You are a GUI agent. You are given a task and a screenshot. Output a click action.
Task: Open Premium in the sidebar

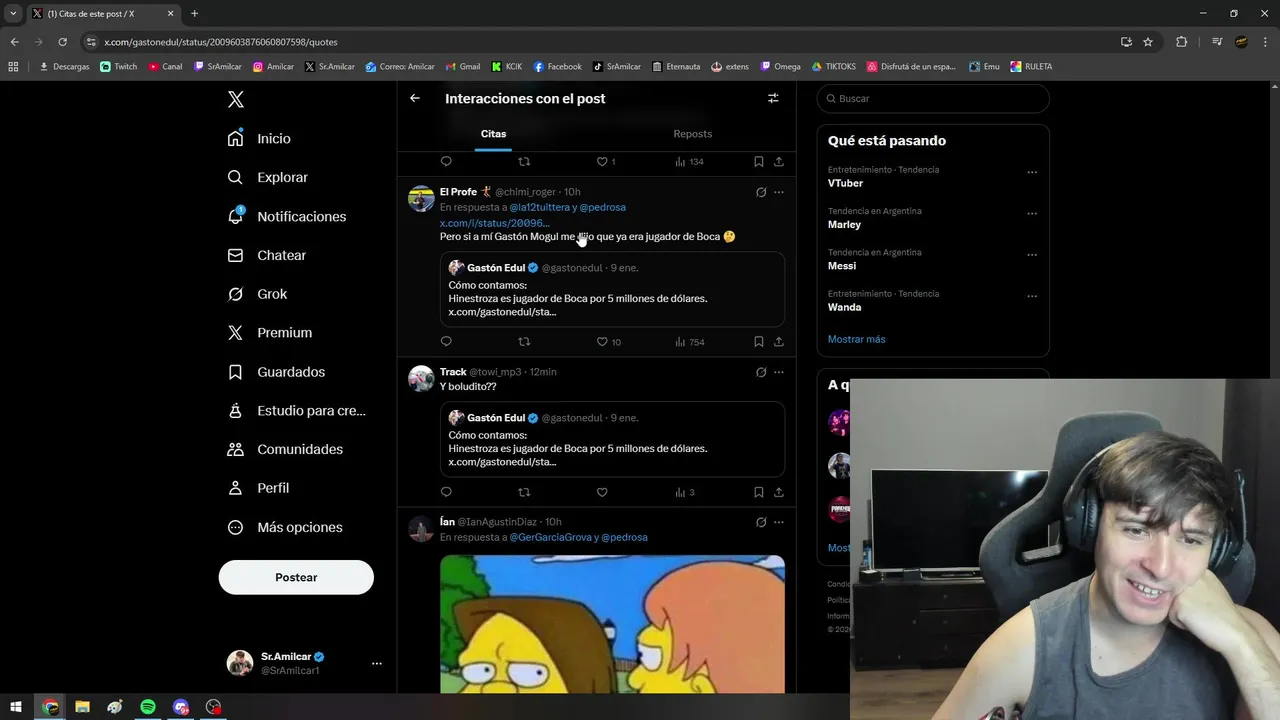pos(270,333)
